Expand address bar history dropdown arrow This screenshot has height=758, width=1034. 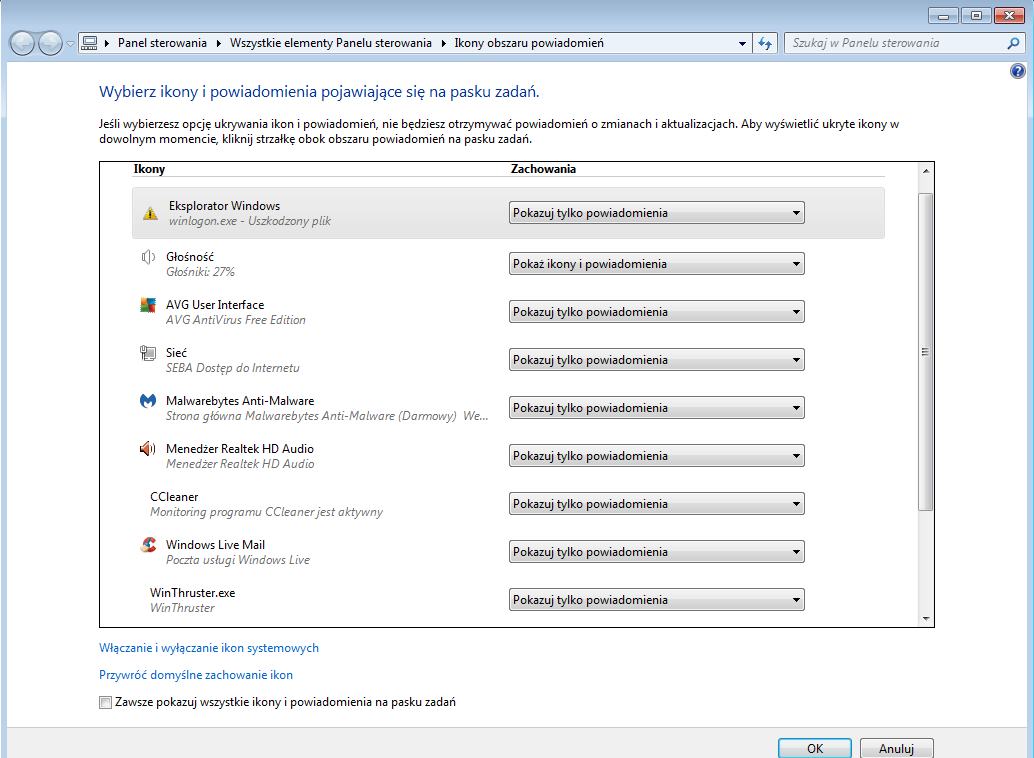pyautogui.click(x=742, y=44)
